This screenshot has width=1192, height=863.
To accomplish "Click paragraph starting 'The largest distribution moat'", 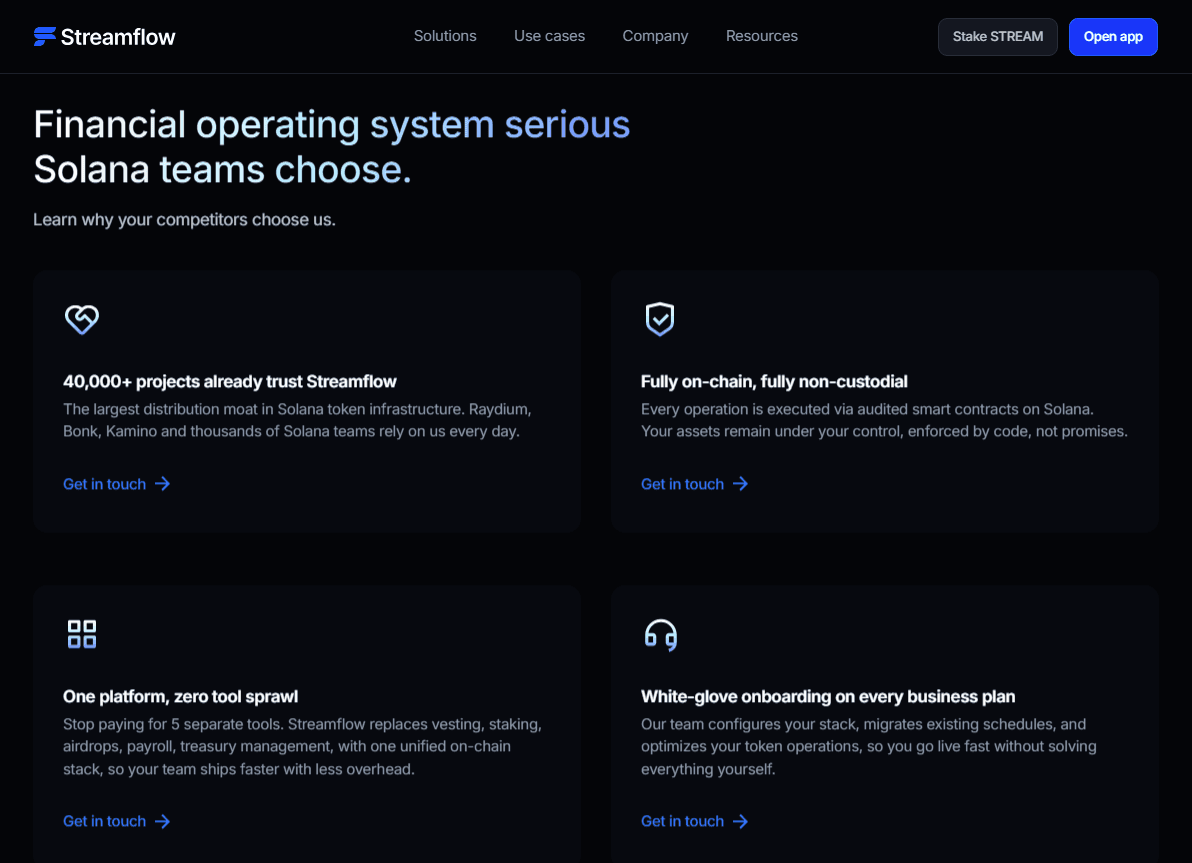I will [x=297, y=420].
